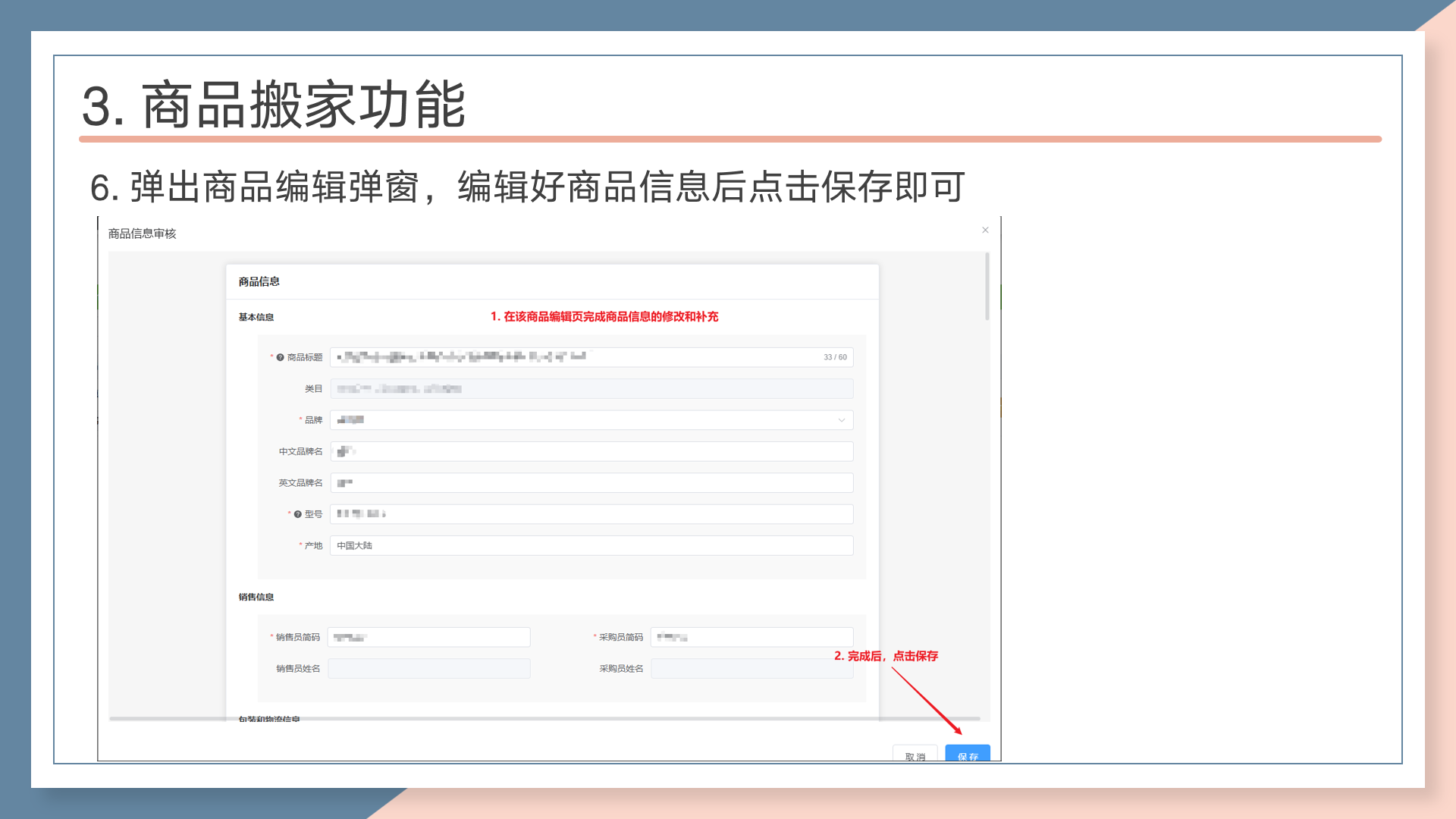
Task: Click the 33 / 60 character counter
Action: point(835,357)
